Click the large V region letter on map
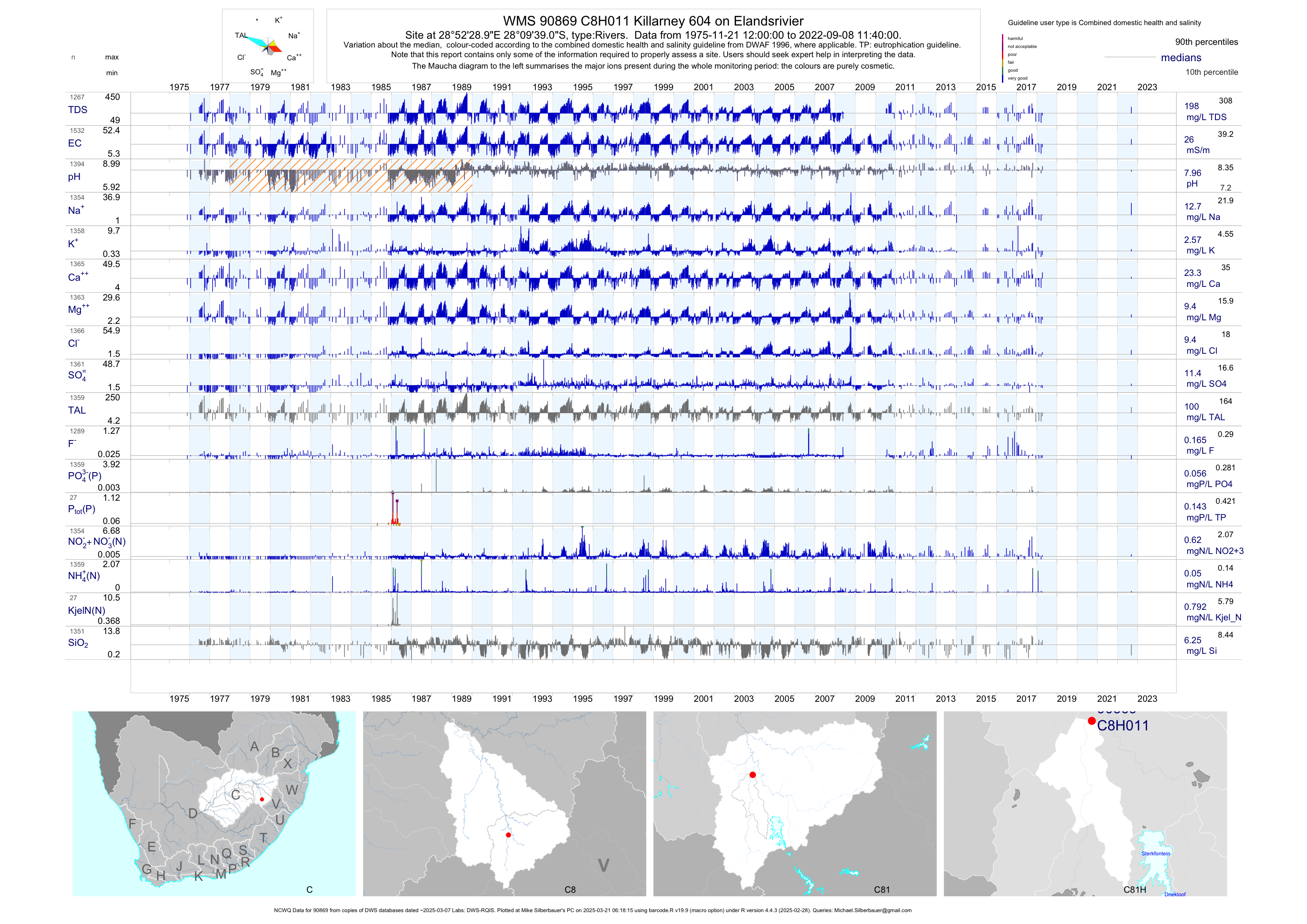 (604, 865)
